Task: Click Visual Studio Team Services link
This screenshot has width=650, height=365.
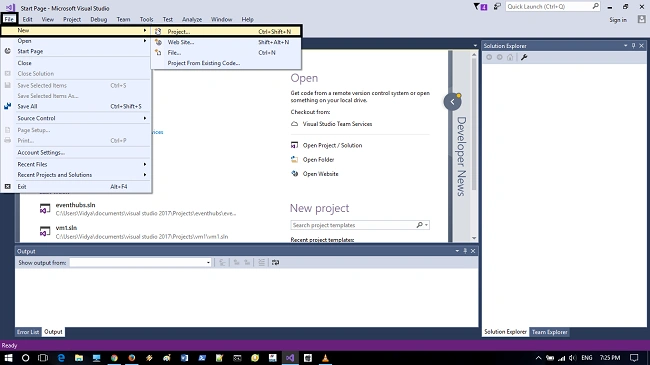Action: (337, 124)
